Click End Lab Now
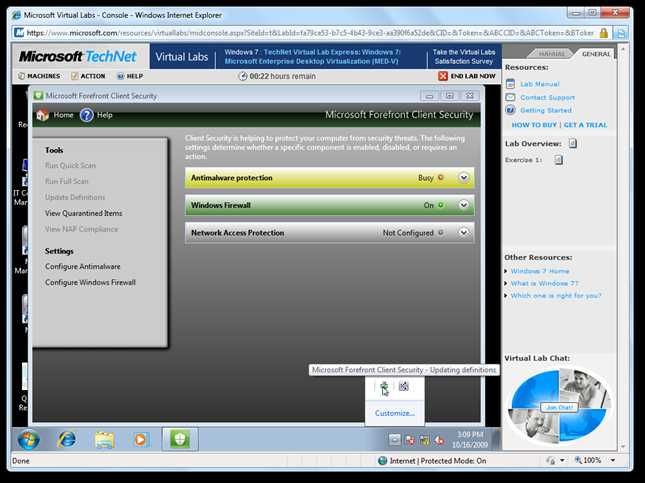645x483 pixels. point(473,76)
